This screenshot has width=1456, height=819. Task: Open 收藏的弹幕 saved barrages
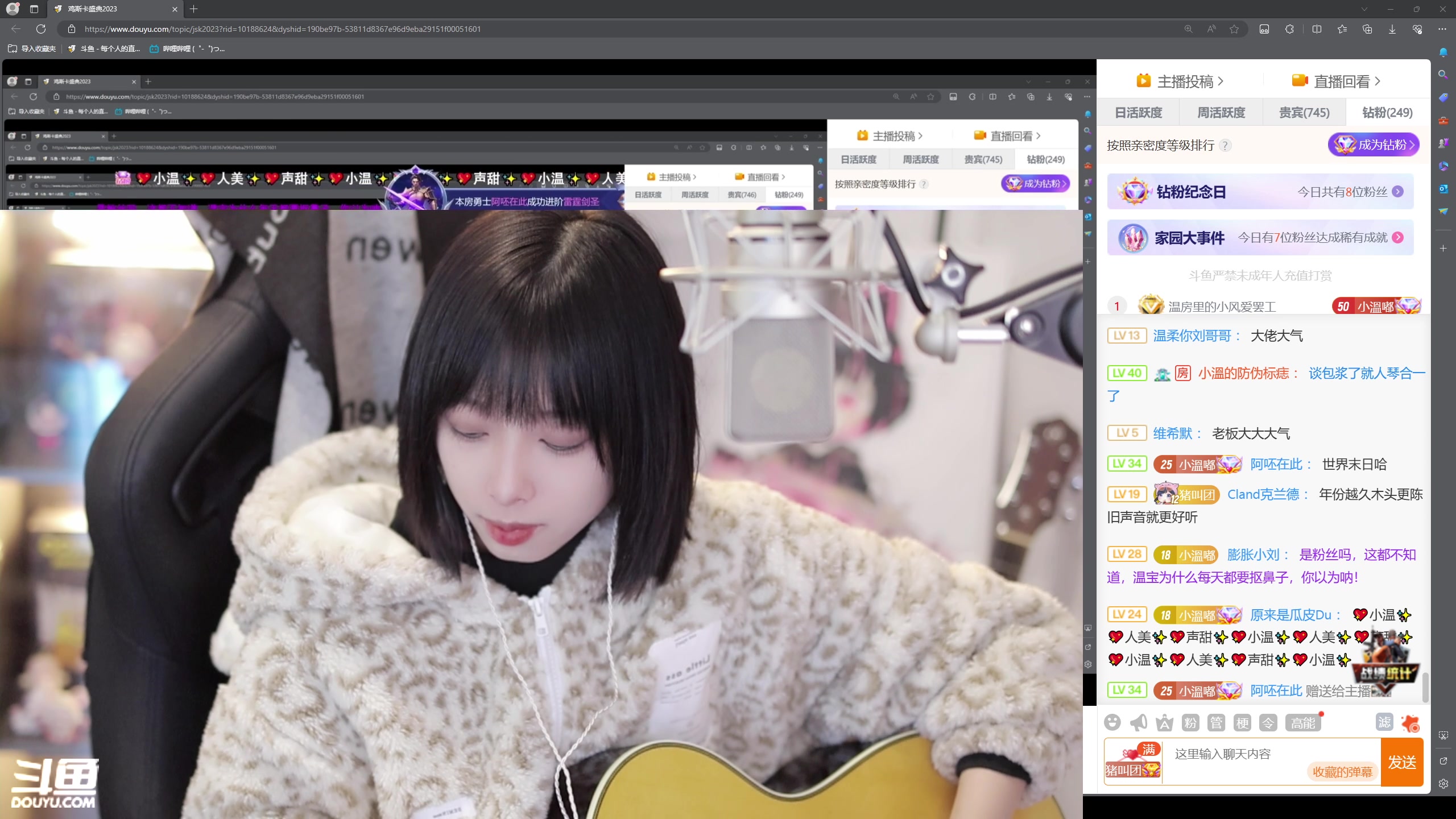coord(1342,772)
